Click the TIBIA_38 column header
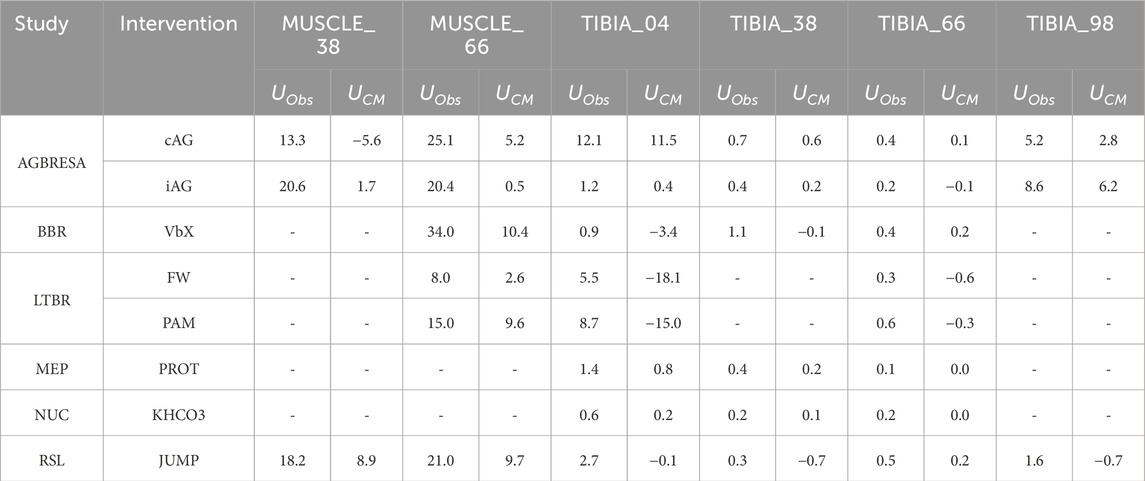This screenshot has height=481, width=1145. [x=774, y=24]
